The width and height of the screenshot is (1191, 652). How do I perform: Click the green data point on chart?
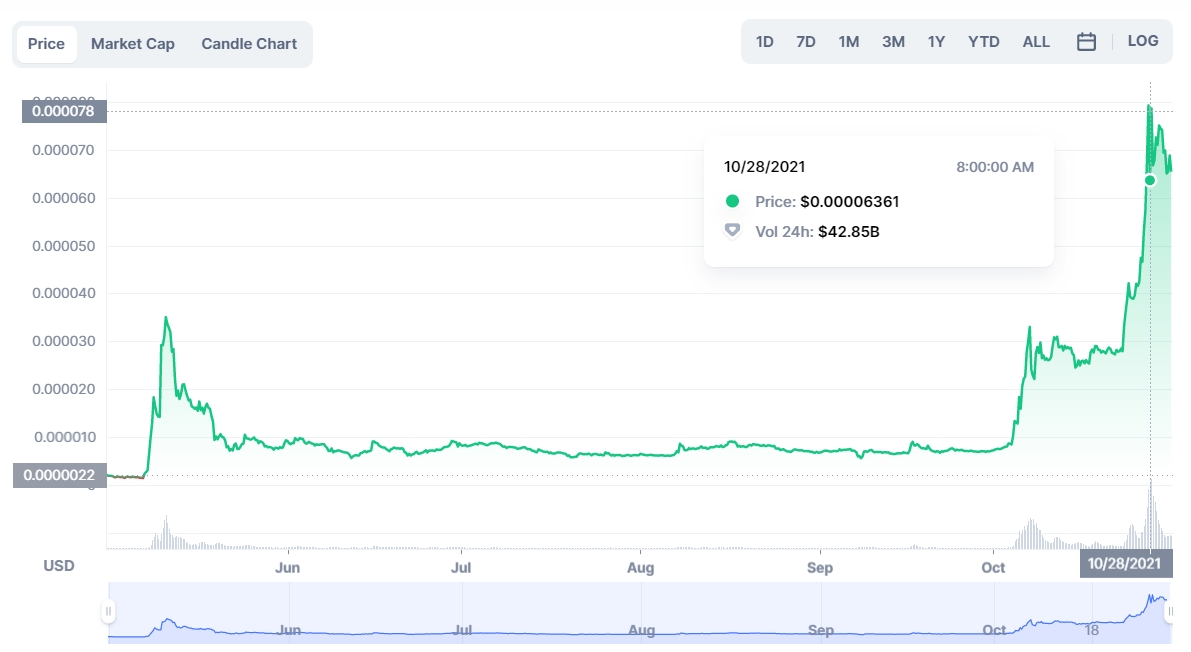click(1150, 180)
